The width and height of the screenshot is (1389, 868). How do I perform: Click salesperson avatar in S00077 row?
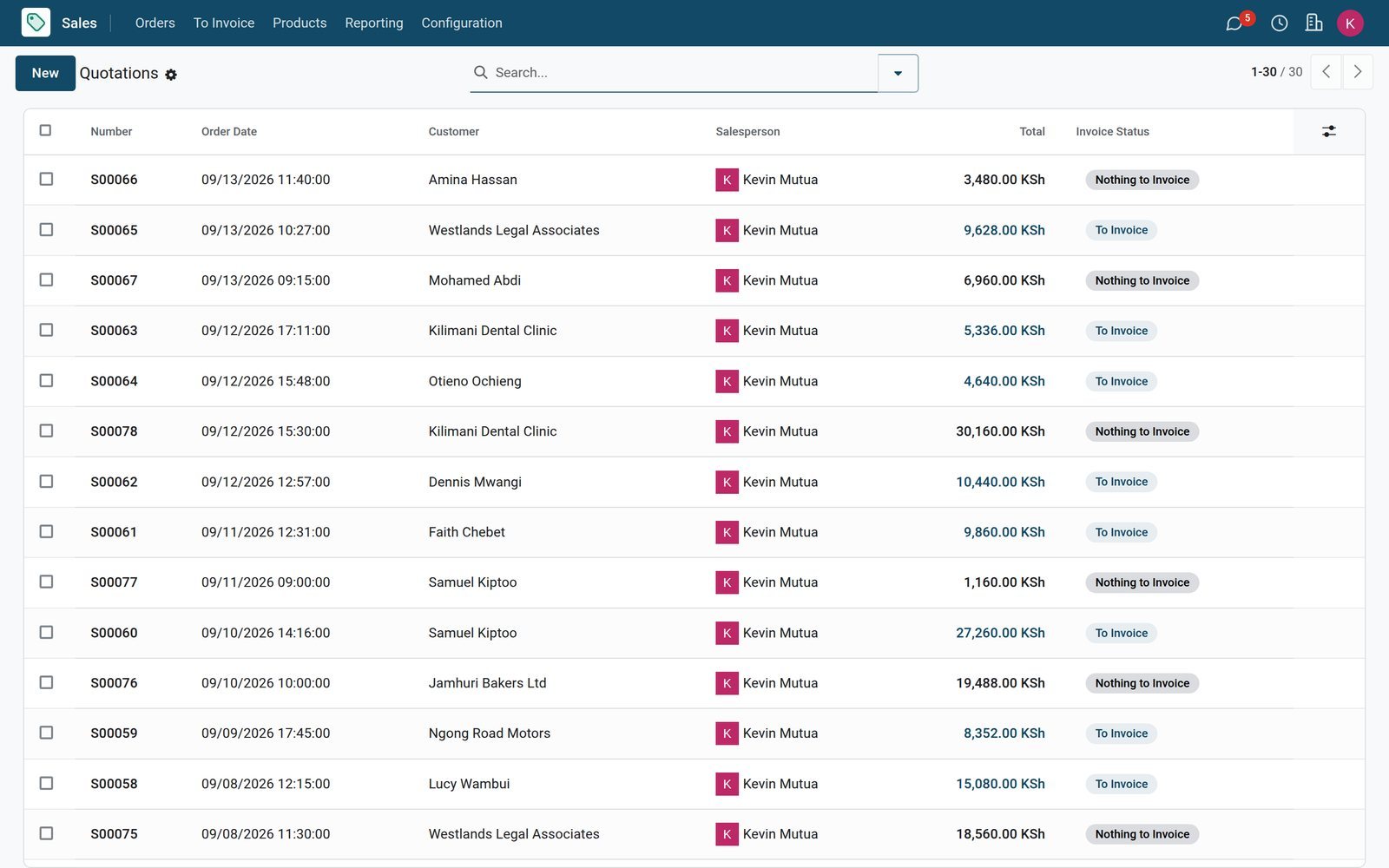(727, 582)
